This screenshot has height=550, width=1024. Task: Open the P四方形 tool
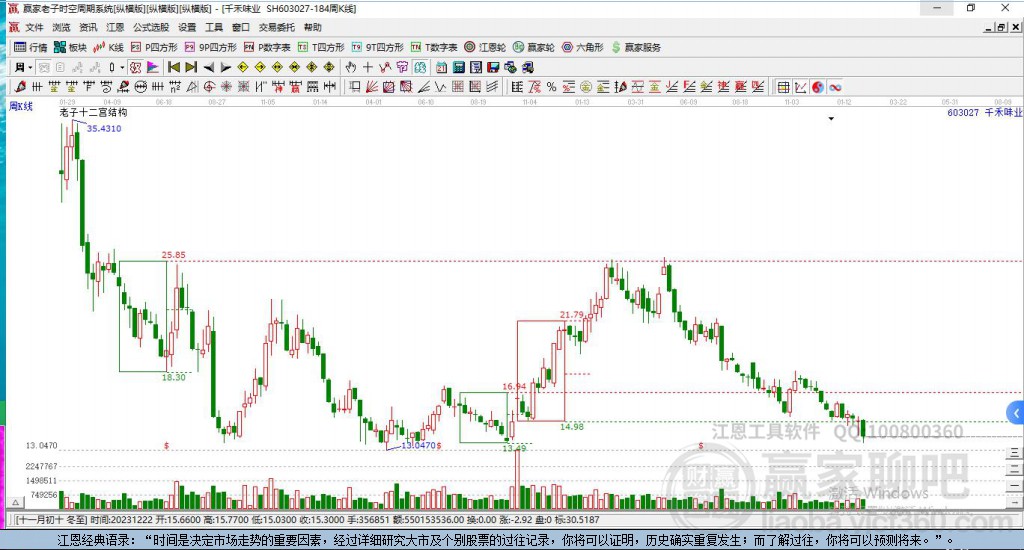point(154,47)
